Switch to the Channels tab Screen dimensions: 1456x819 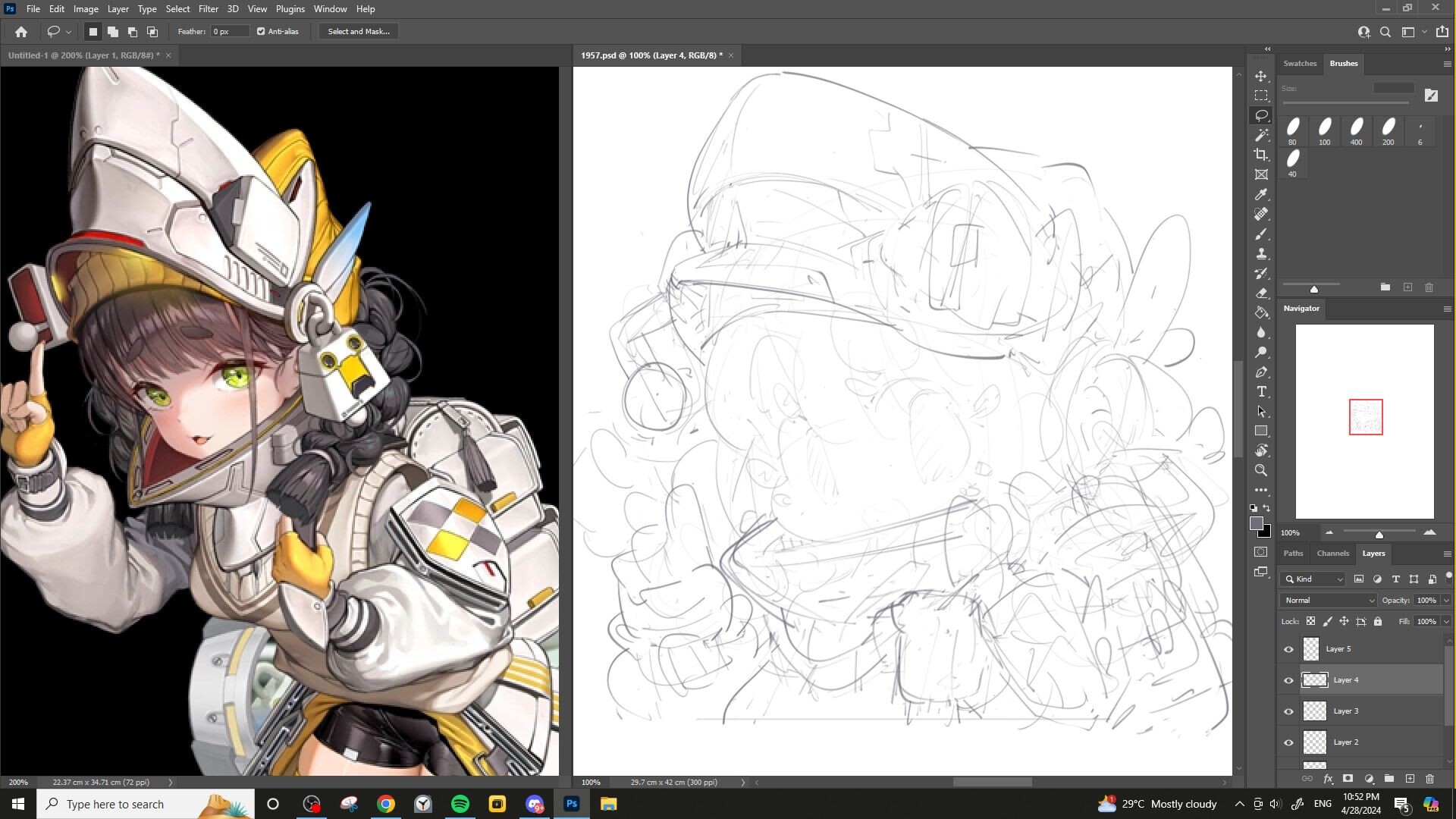tap(1332, 554)
